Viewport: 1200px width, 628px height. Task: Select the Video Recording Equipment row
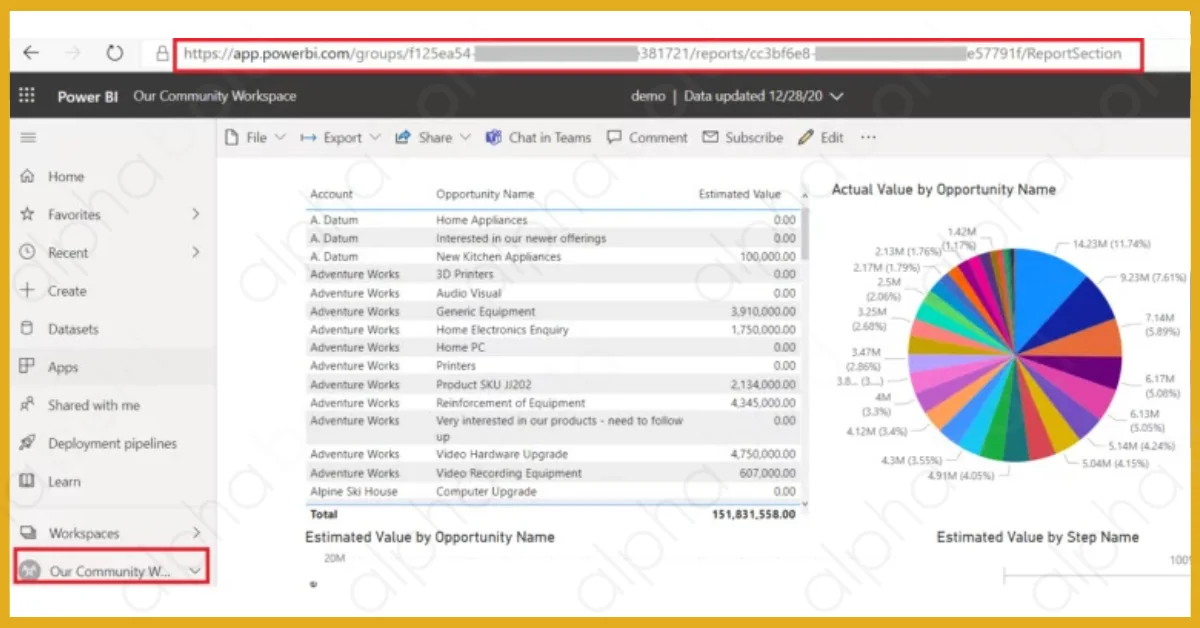552,473
